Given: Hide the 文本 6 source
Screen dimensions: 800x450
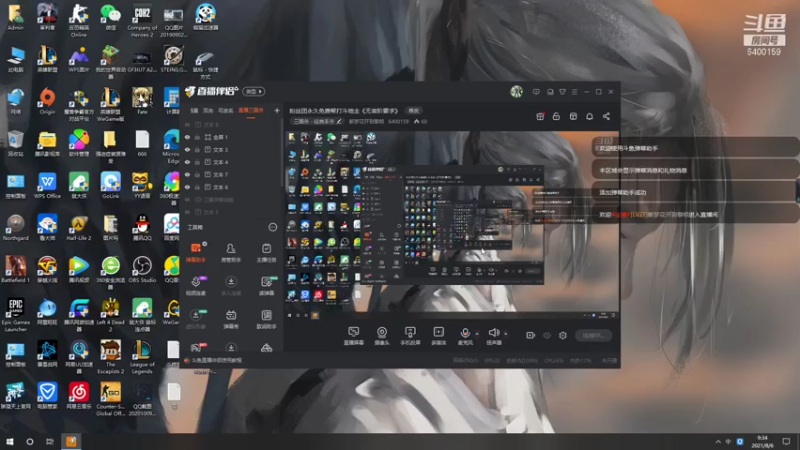Looking at the screenshot, I should click(187, 187).
